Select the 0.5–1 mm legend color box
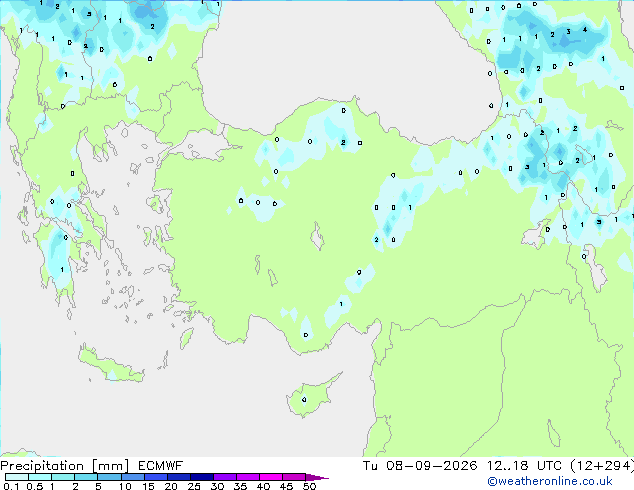 tap(40, 477)
